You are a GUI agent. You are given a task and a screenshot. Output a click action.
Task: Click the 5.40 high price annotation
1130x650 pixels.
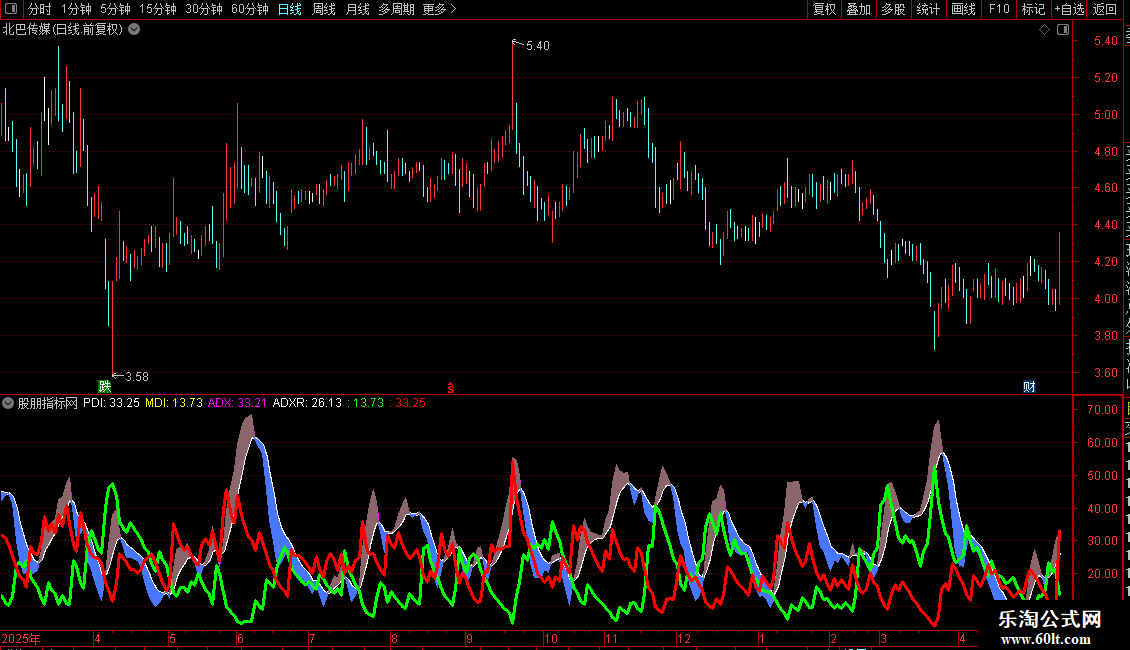538,45
